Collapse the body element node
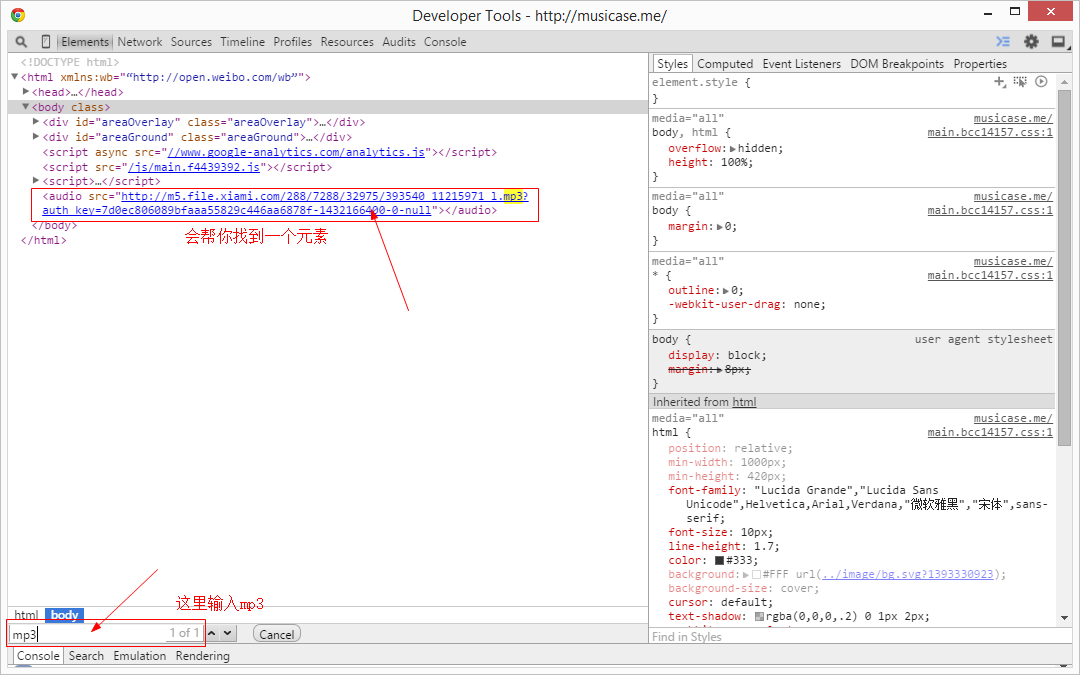1080x675 pixels. coord(26,107)
